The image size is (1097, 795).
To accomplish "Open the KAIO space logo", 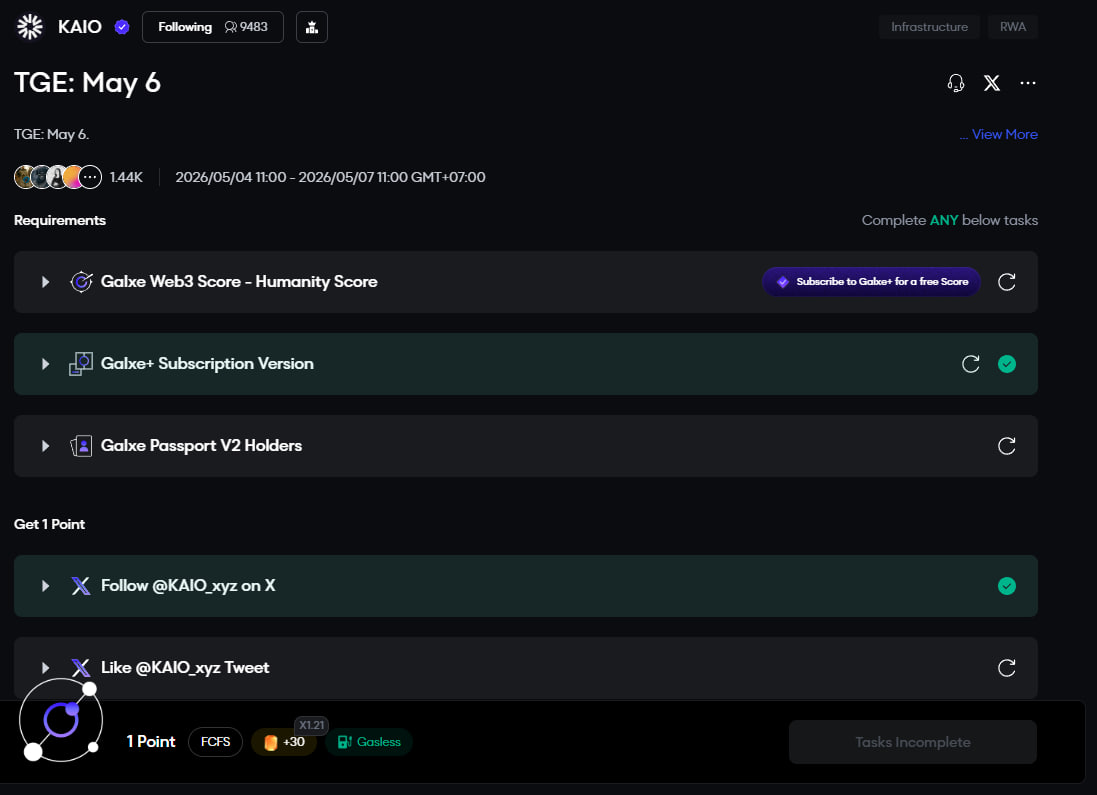I will 30,27.
